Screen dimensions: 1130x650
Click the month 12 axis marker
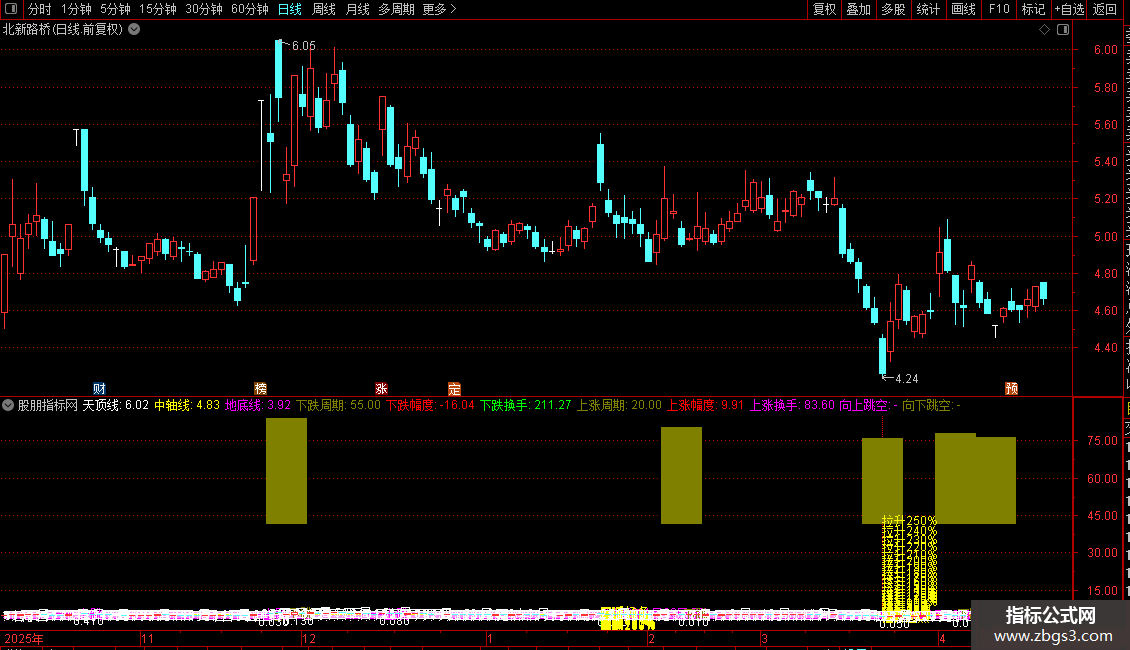pyautogui.click(x=308, y=638)
